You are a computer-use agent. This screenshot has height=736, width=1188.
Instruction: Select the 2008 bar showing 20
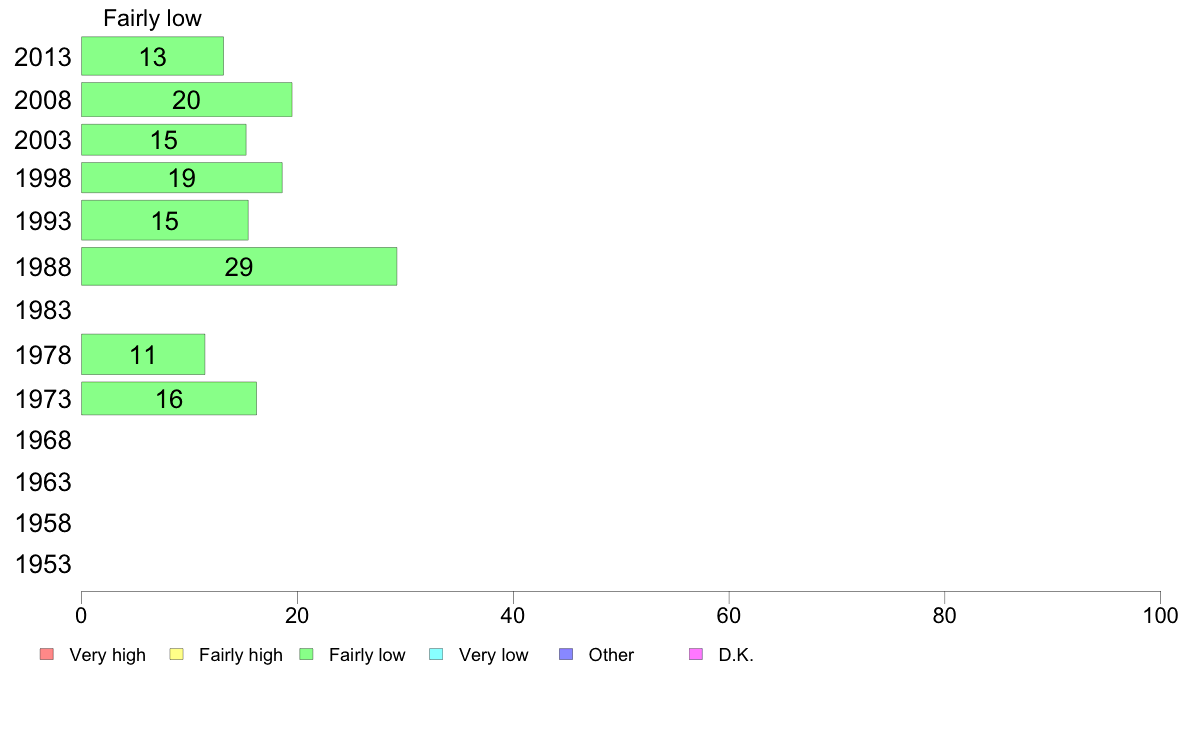186,100
